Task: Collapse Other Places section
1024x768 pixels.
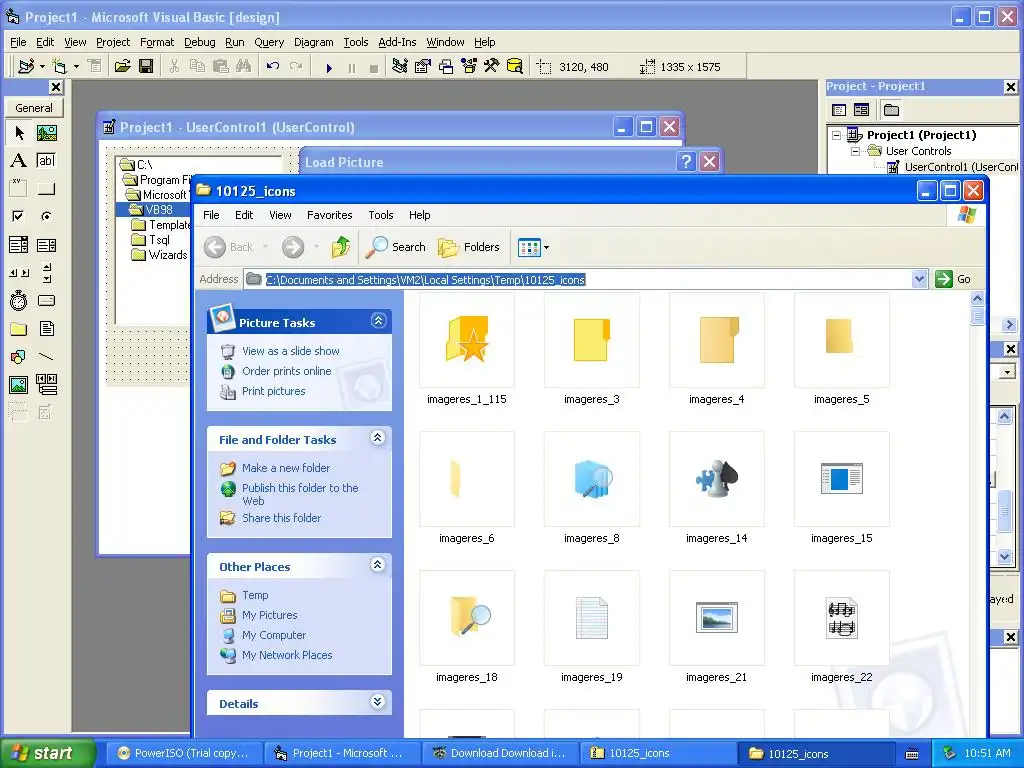Action: click(x=377, y=565)
